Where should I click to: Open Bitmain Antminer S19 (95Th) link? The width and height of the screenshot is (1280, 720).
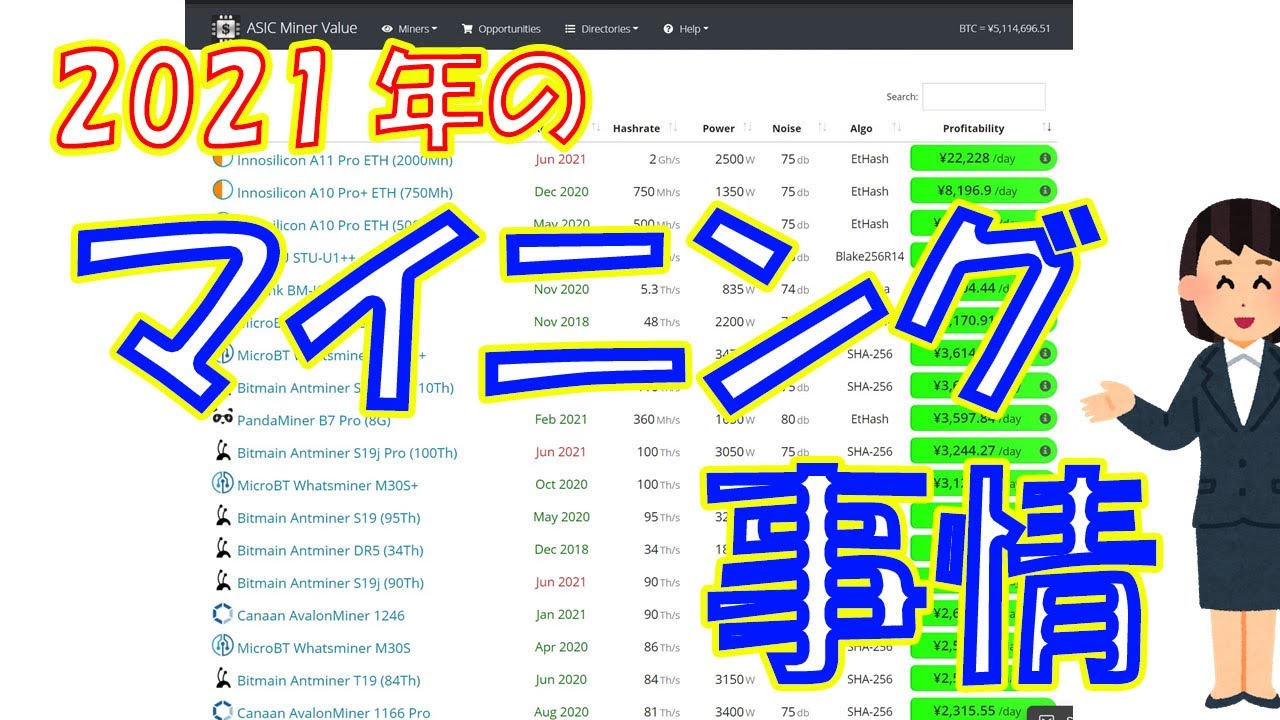coord(328,518)
